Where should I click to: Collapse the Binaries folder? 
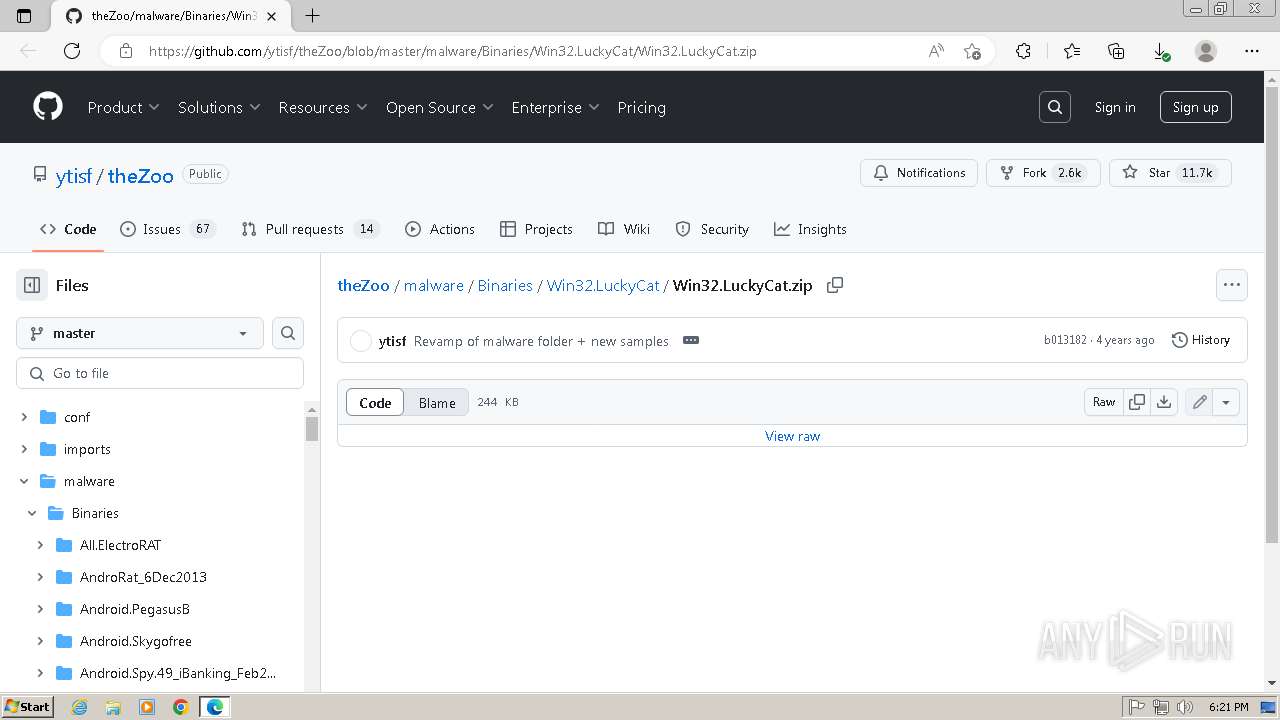pos(32,513)
